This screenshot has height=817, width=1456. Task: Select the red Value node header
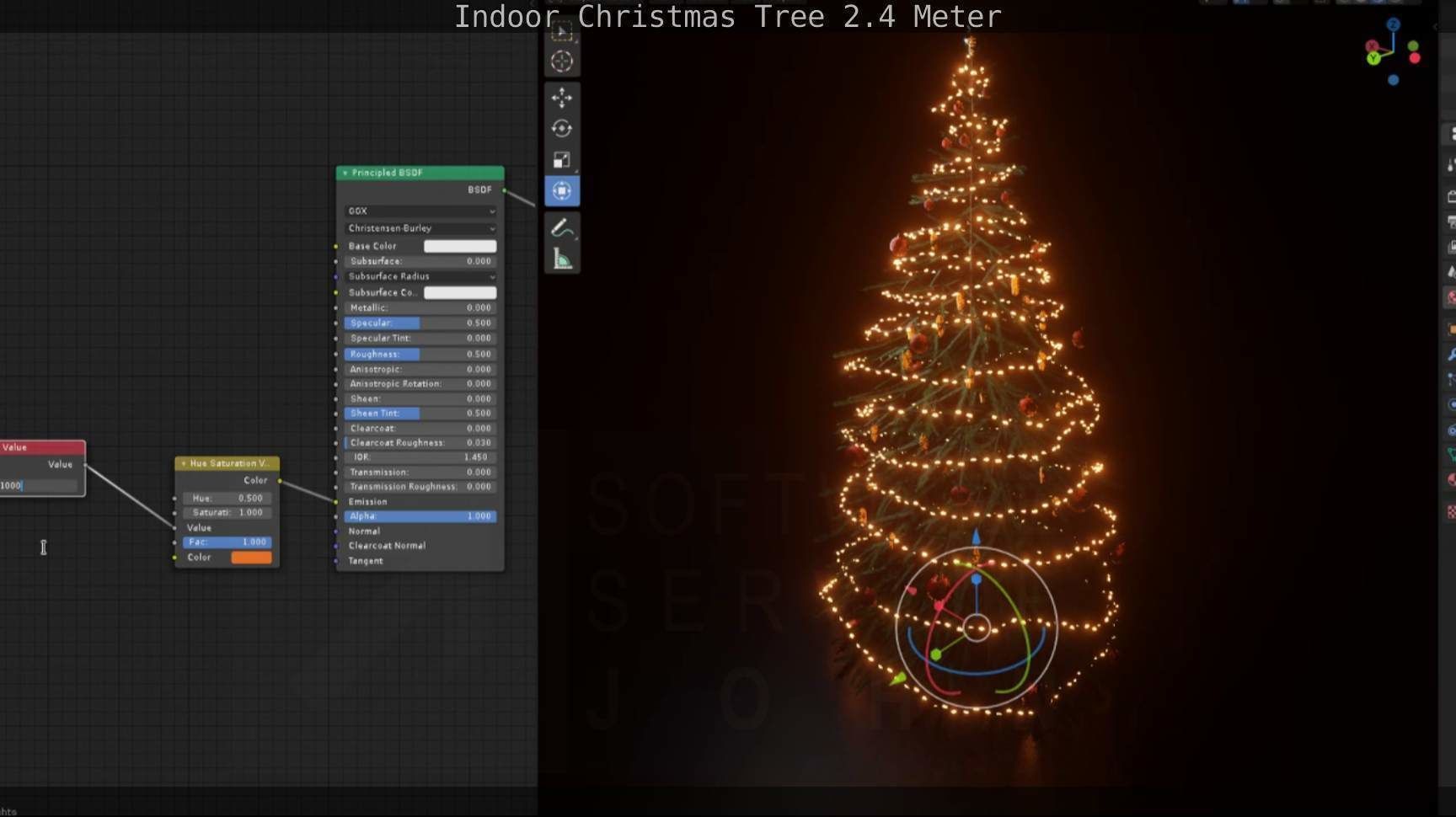pyautogui.click(x=42, y=447)
